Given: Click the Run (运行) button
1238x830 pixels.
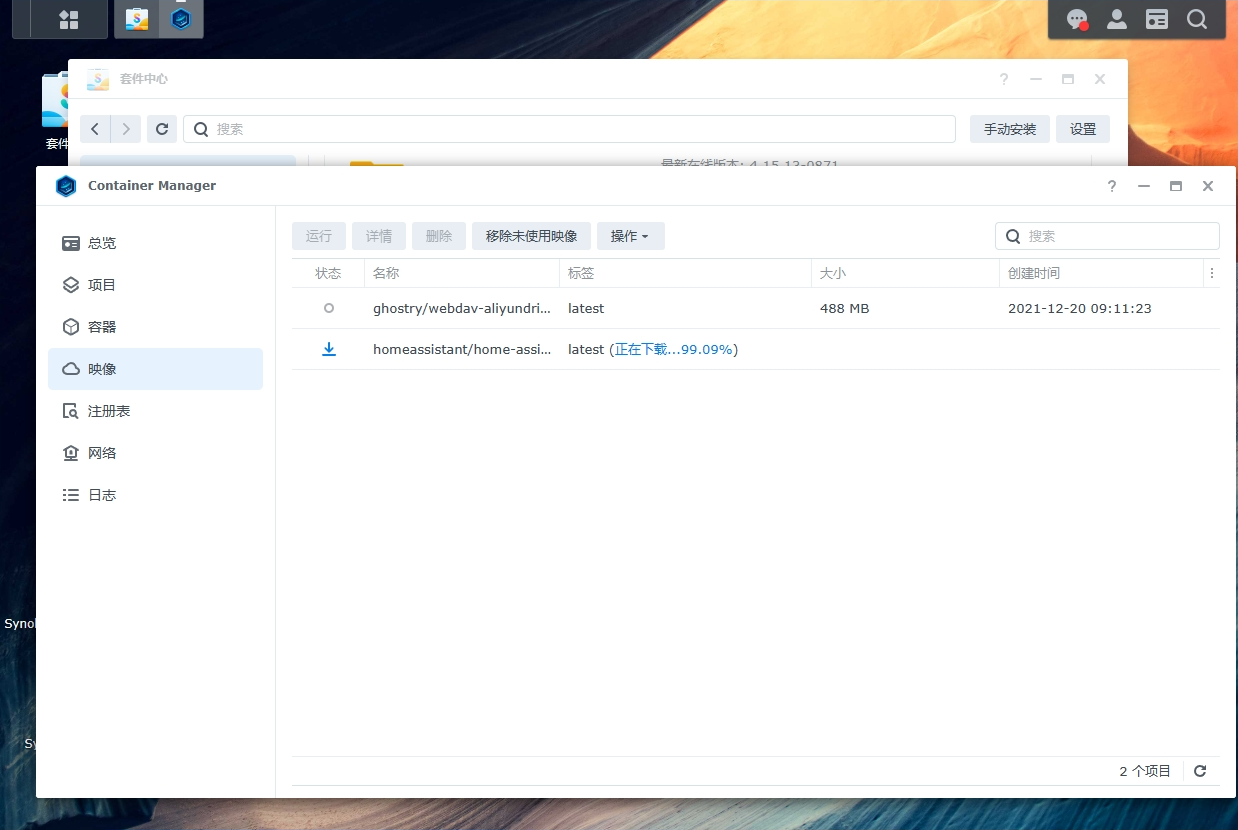Looking at the screenshot, I should (x=319, y=236).
